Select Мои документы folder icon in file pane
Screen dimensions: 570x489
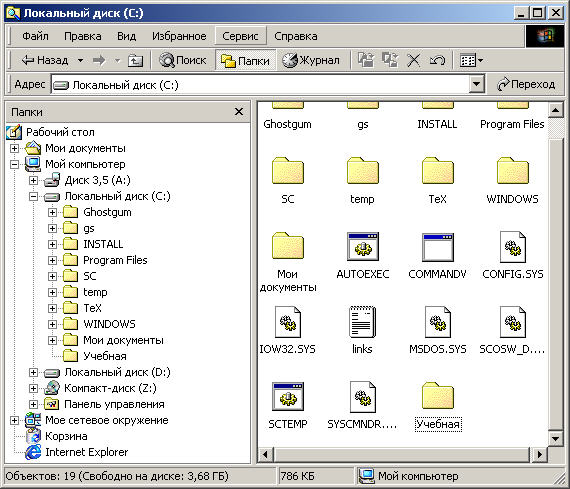click(x=288, y=246)
